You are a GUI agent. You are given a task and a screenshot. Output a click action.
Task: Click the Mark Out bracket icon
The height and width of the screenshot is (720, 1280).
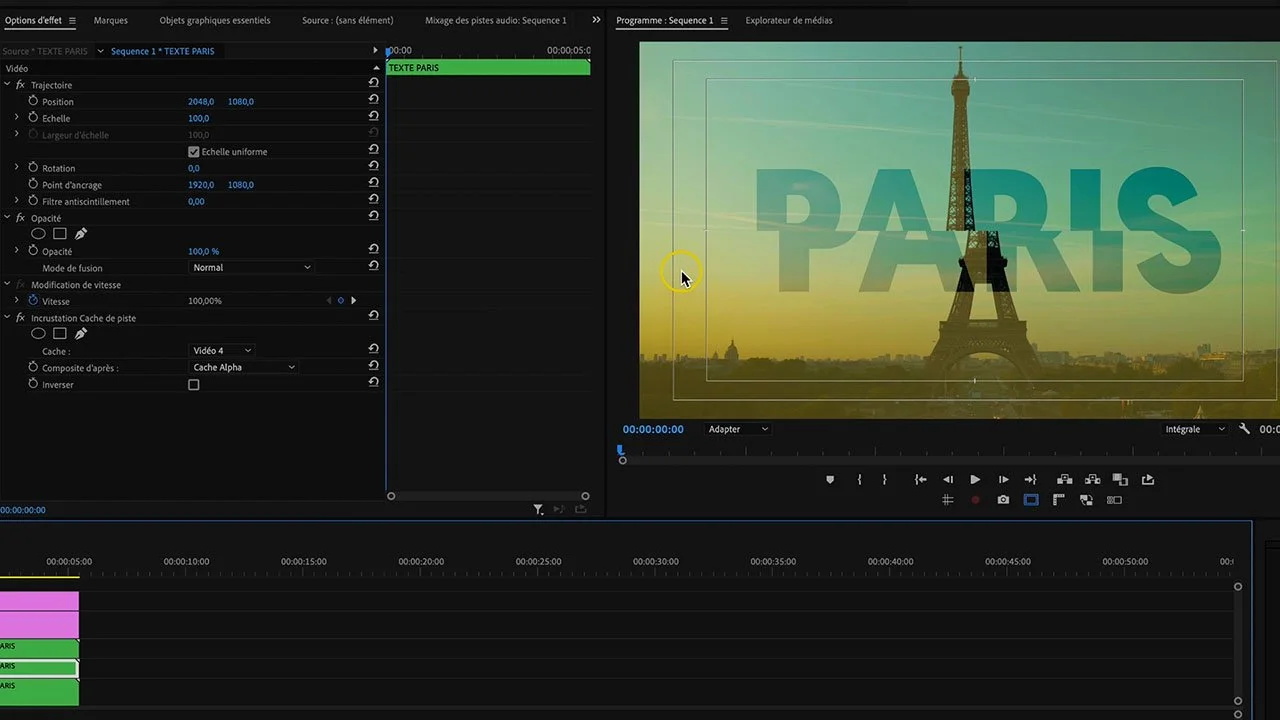coord(884,480)
